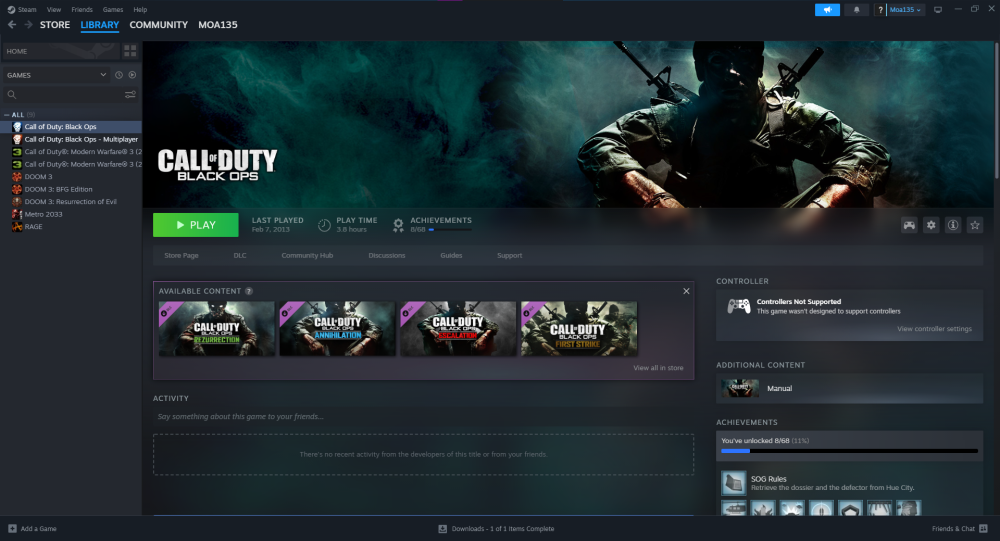Image resolution: width=1000 pixels, height=541 pixels.
Task: Collapse the ALL games category
Action: pyautogui.click(x=7, y=115)
